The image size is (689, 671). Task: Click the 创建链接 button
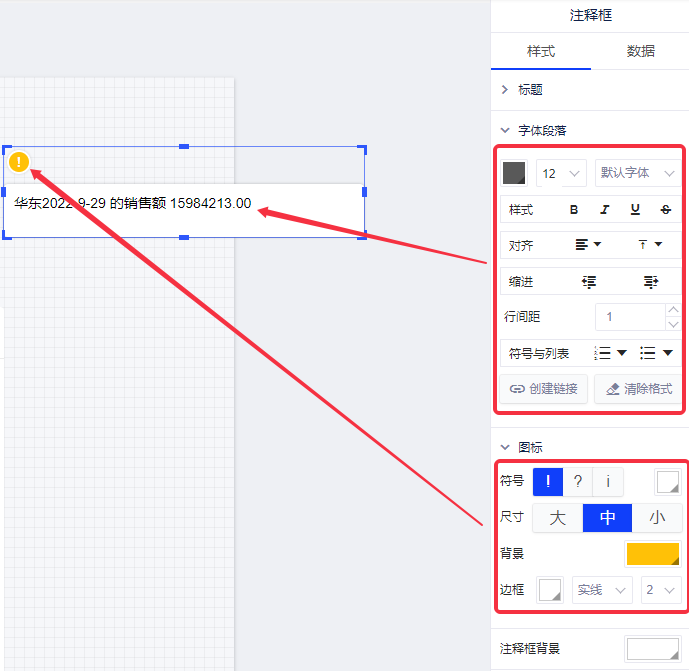[543, 389]
